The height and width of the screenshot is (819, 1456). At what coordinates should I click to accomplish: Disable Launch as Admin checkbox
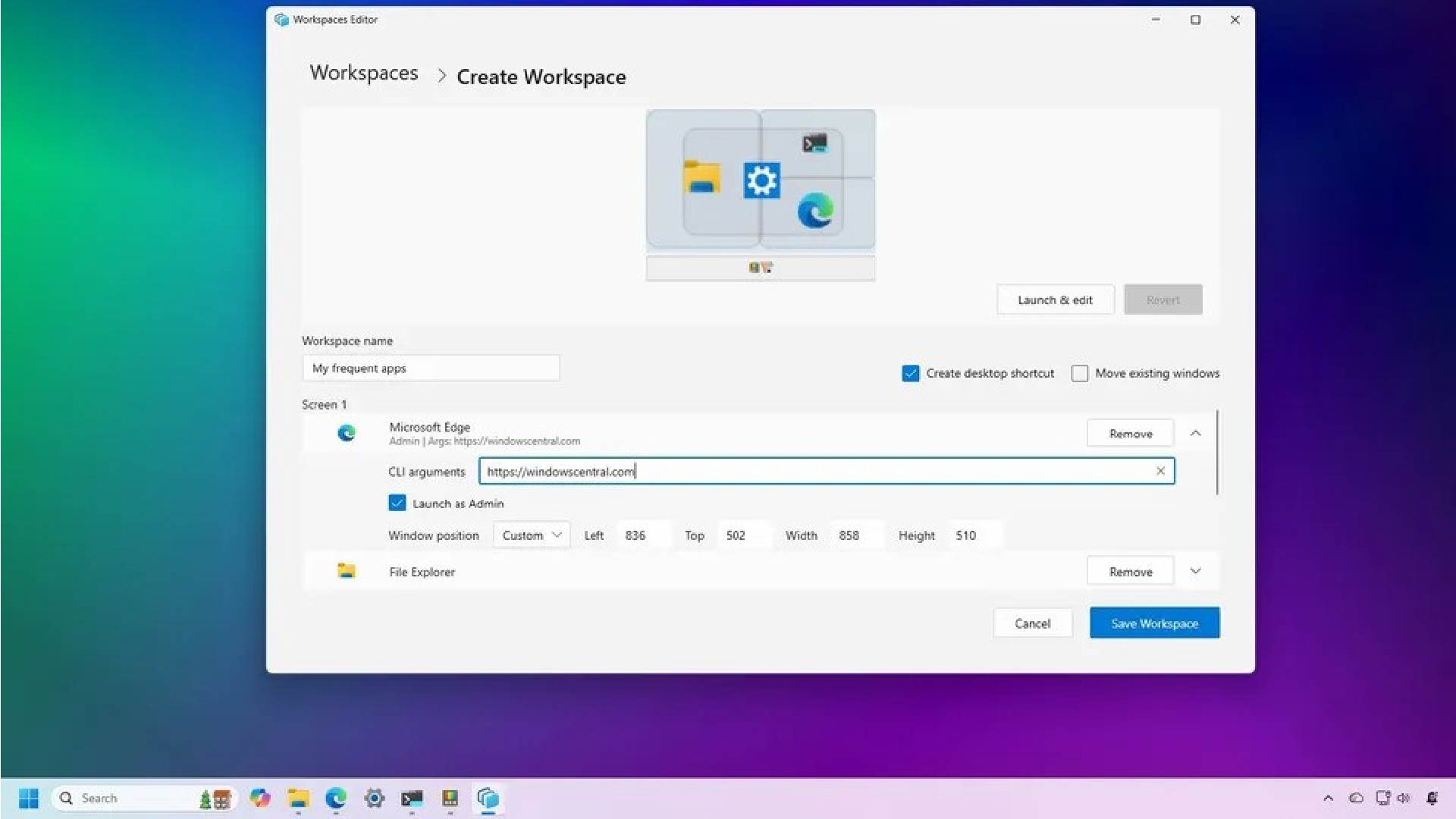click(397, 503)
